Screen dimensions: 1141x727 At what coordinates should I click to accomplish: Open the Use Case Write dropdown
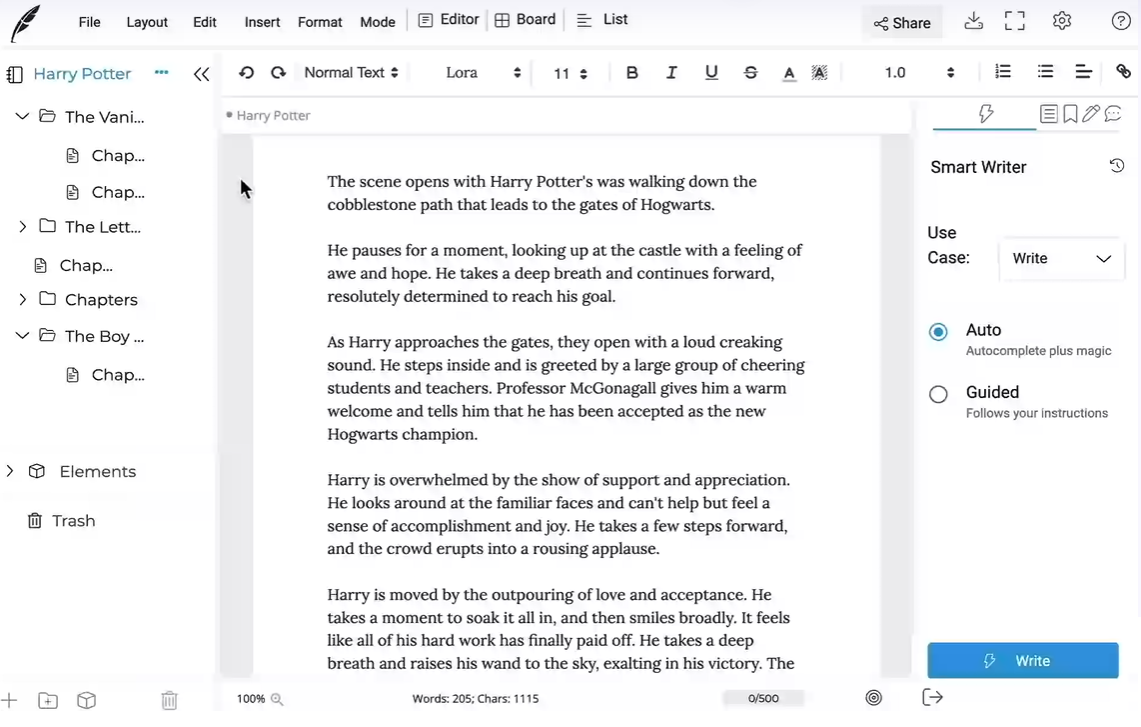click(1062, 258)
